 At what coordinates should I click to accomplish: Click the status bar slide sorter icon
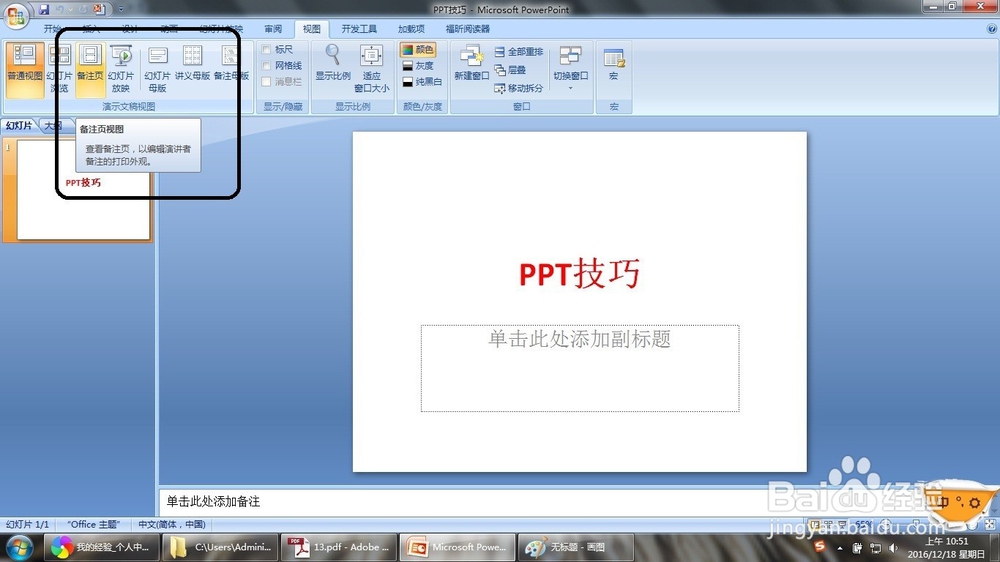828,524
